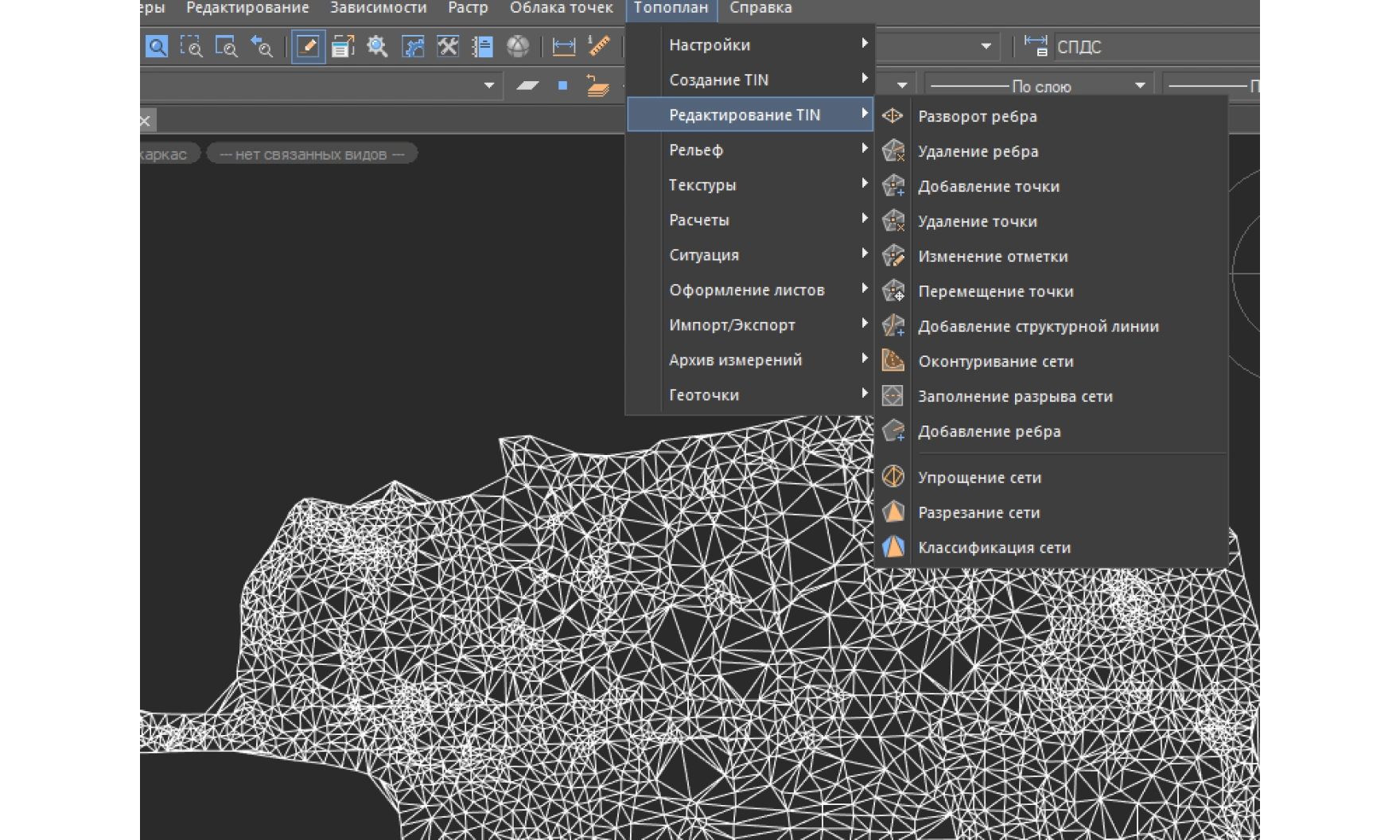
Task: Click the linear dimension tool icon
Action: click(x=563, y=47)
